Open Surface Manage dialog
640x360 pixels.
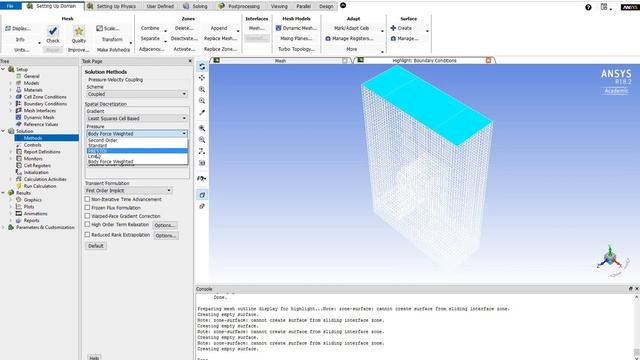click(404, 38)
